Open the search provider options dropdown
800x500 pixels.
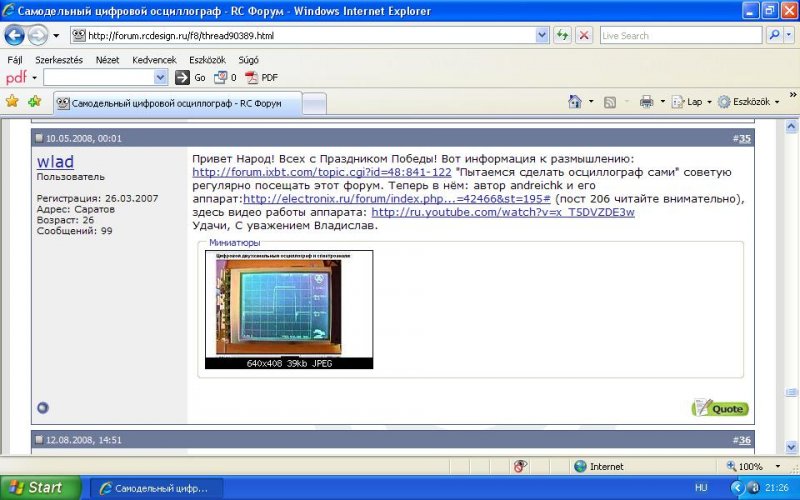[x=789, y=35]
